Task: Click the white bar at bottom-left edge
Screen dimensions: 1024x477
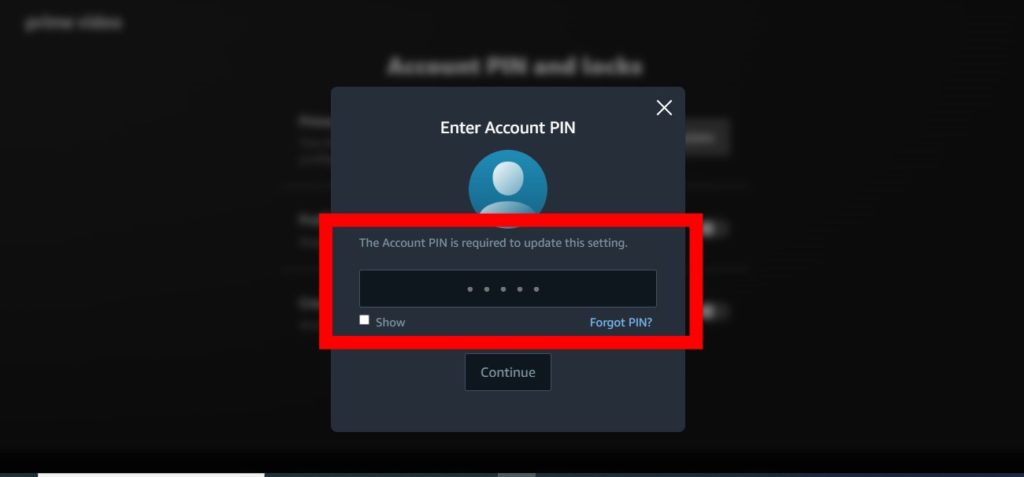Action: click(x=151, y=475)
